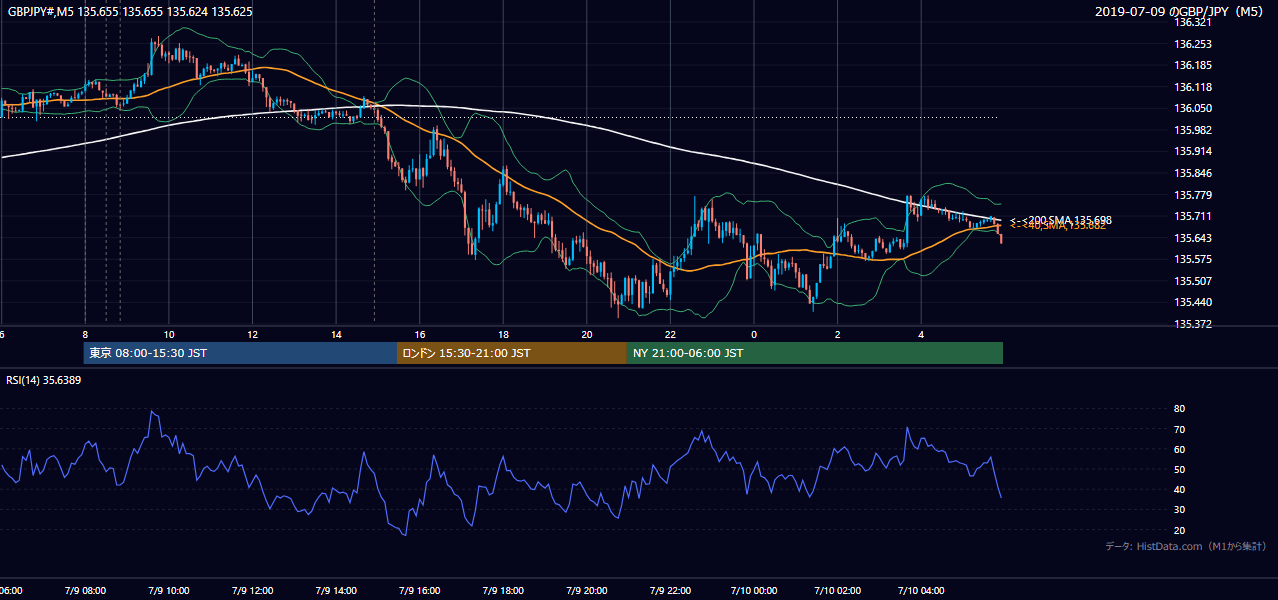Click bottom date label 7/9 18:00
The height and width of the screenshot is (600, 1278).
pyautogui.click(x=503, y=591)
